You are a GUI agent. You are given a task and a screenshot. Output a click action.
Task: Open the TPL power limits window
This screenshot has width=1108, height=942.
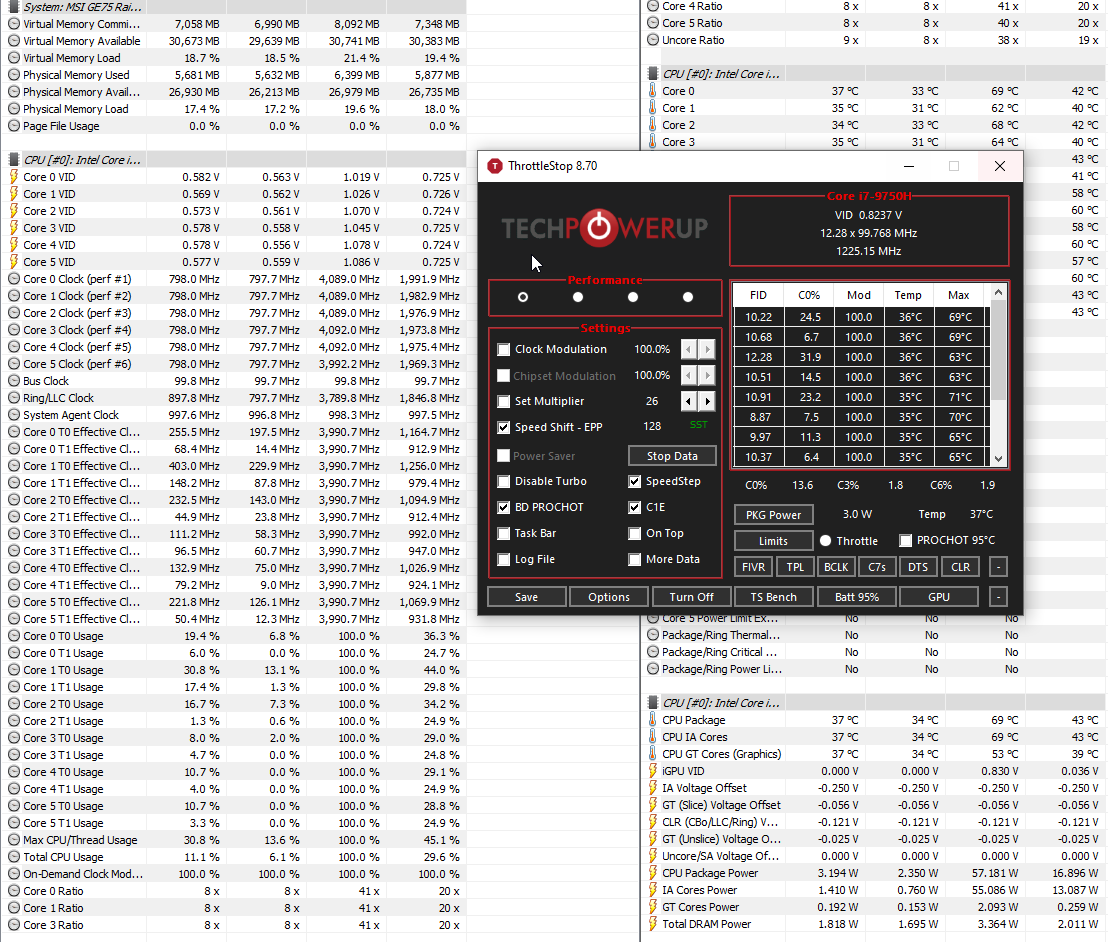click(795, 567)
